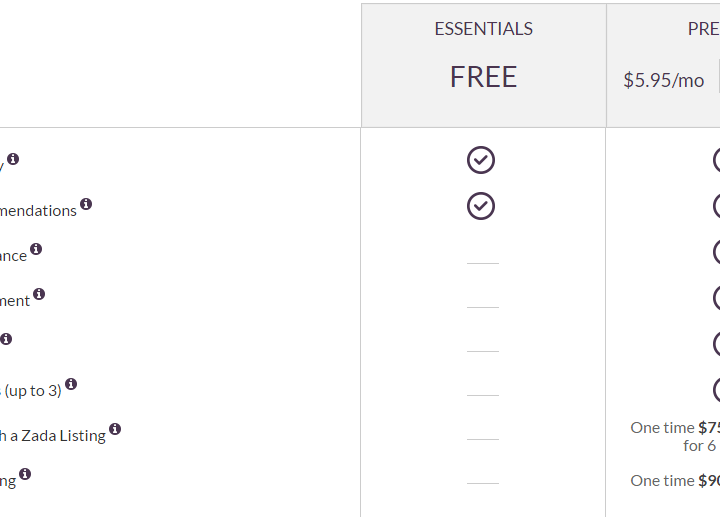Click the $5.95/mo price text

pyautogui.click(x=664, y=80)
